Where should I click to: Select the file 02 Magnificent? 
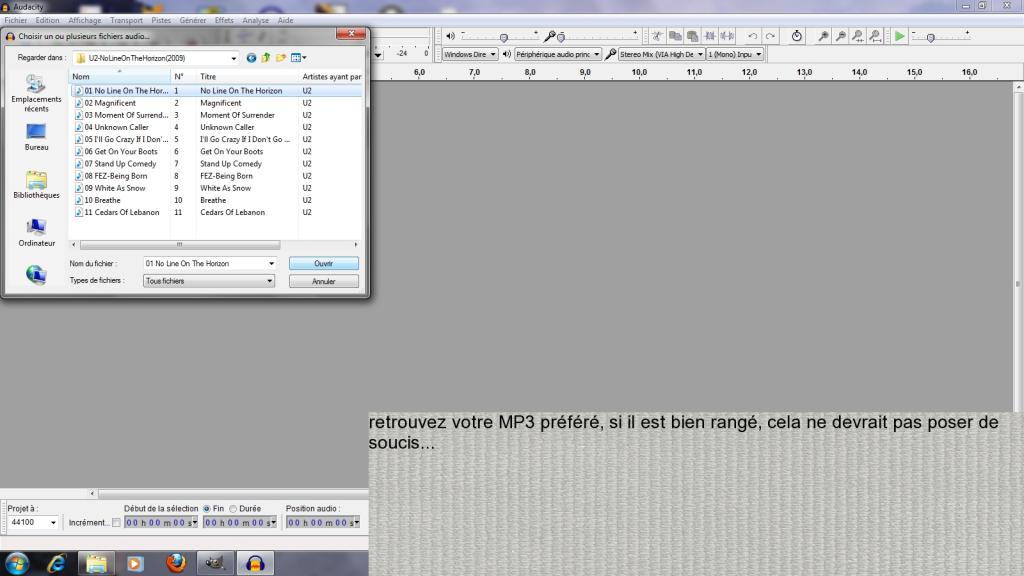[x=110, y=103]
